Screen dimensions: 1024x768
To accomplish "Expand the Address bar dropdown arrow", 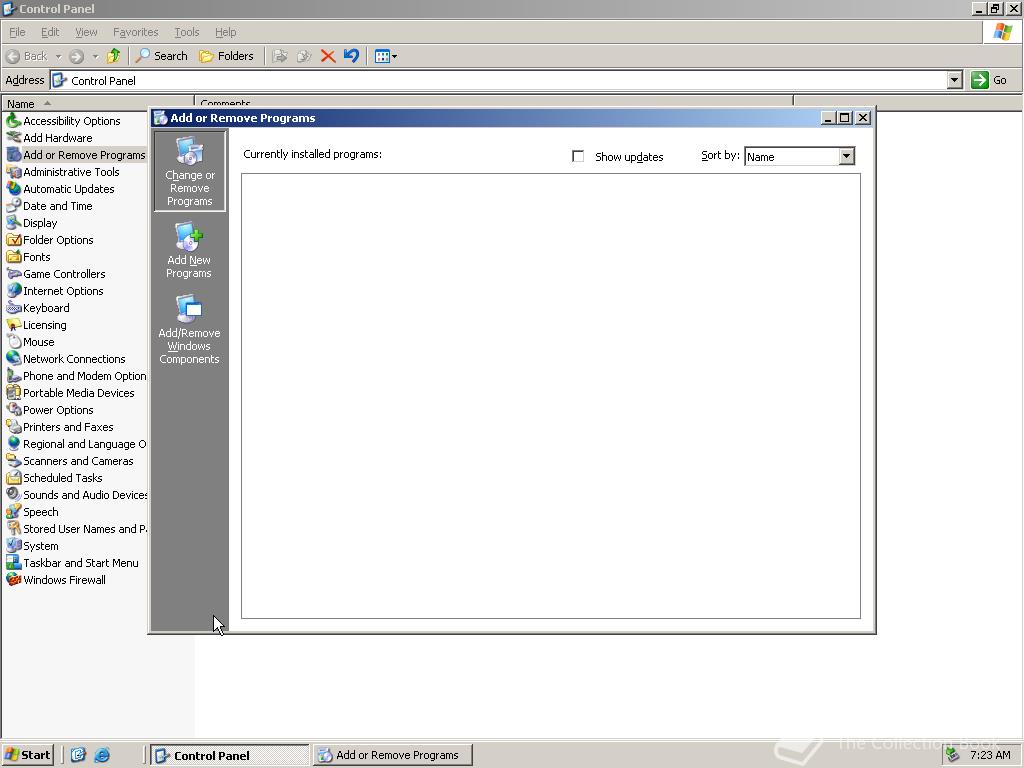I will 955,80.
